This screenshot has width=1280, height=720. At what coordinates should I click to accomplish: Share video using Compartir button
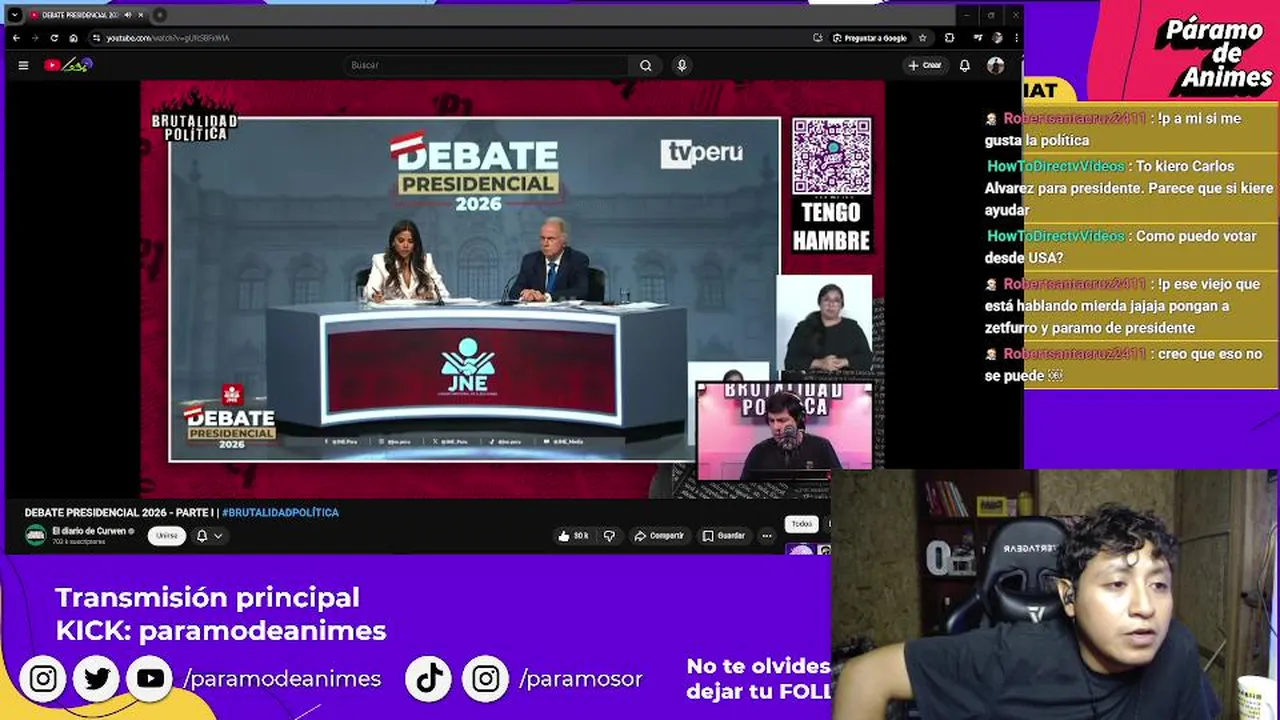coord(659,536)
